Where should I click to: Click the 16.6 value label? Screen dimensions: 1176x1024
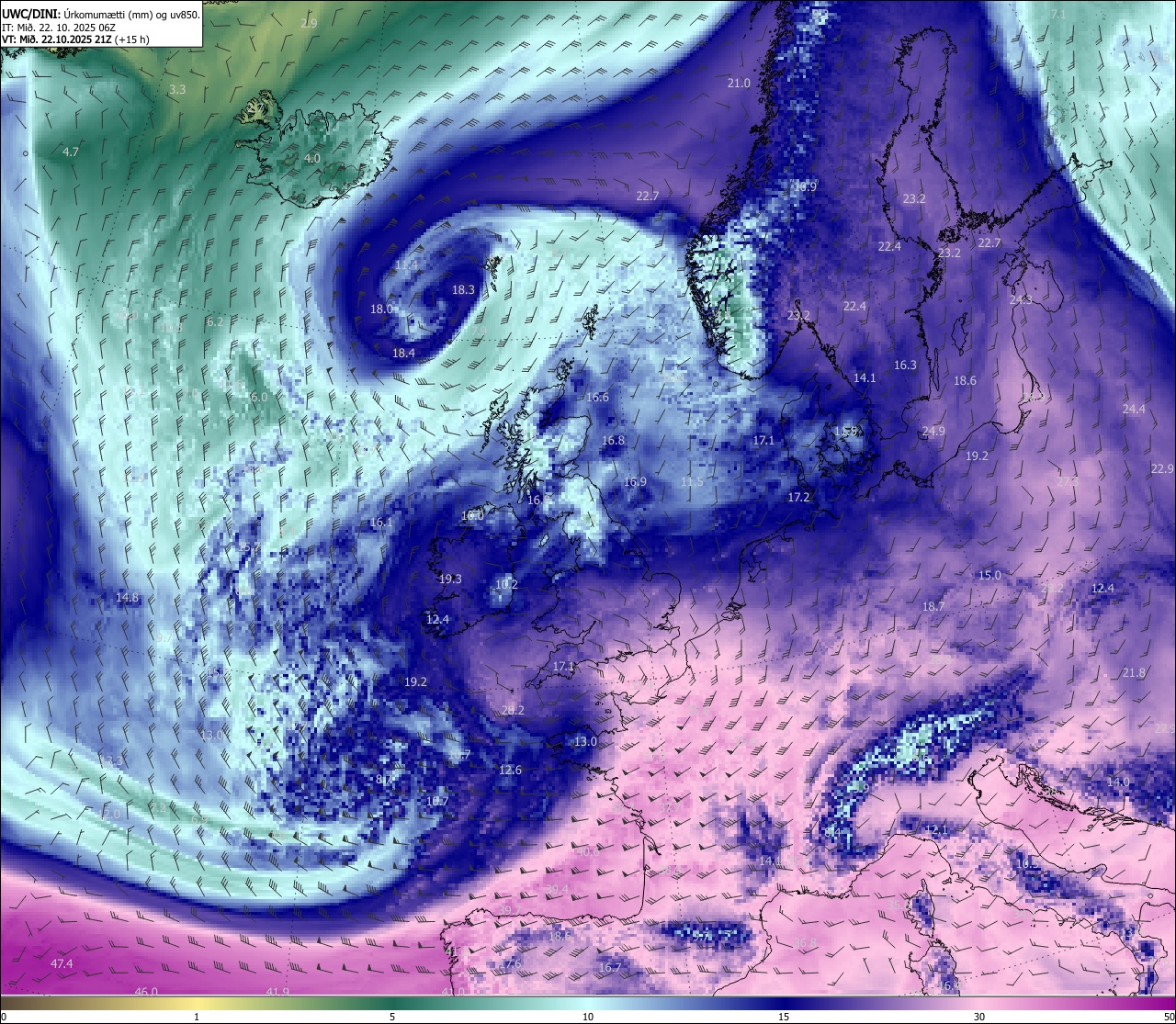click(x=597, y=398)
